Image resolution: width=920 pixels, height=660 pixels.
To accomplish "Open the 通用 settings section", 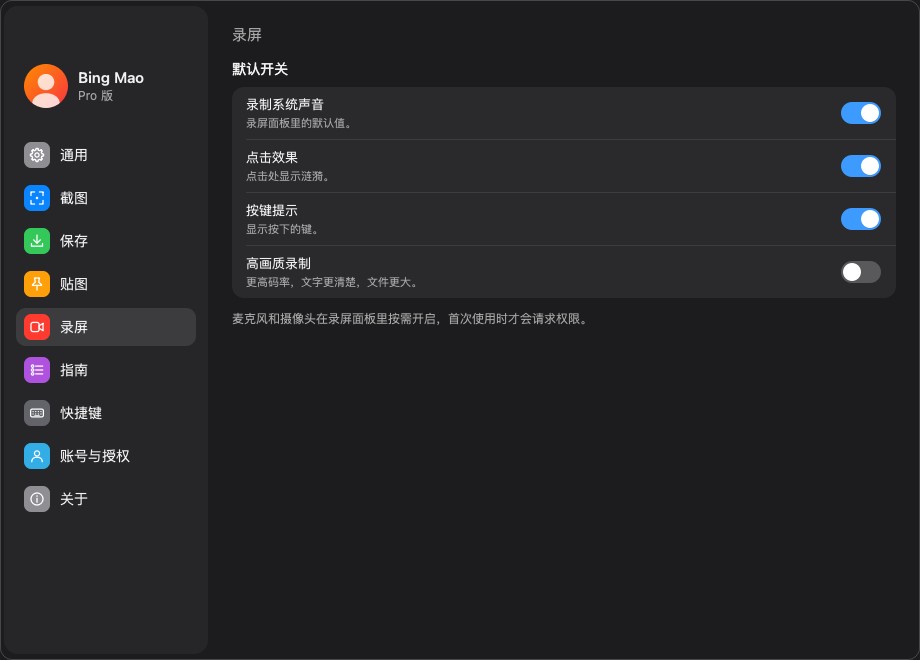I will [x=74, y=155].
